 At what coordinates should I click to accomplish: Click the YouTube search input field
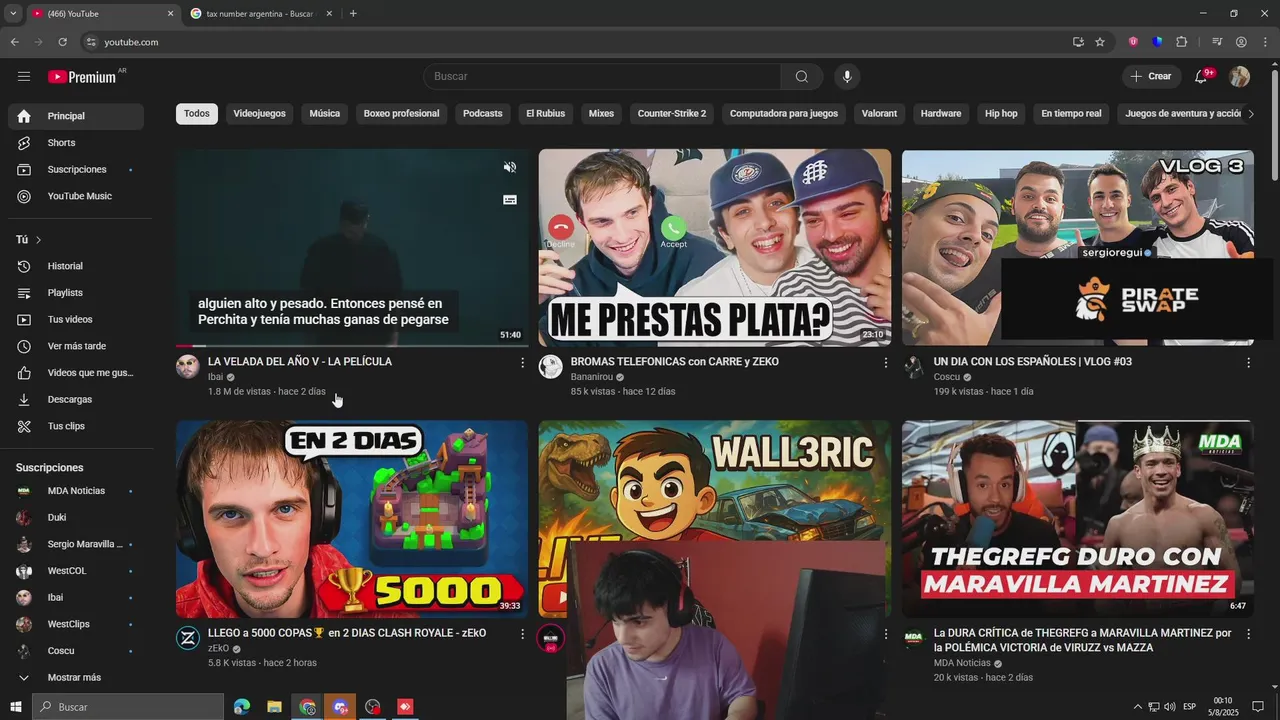click(602, 76)
